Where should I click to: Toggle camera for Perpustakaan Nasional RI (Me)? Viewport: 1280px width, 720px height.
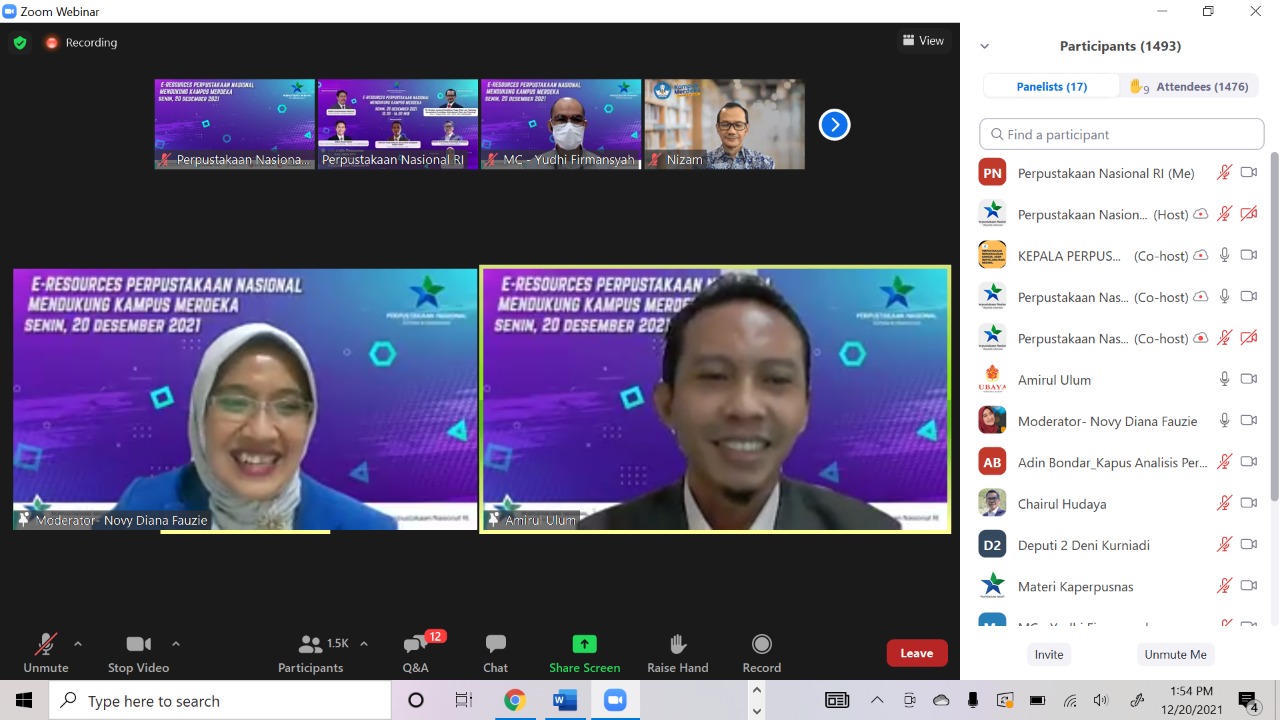[x=1248, y=173]
